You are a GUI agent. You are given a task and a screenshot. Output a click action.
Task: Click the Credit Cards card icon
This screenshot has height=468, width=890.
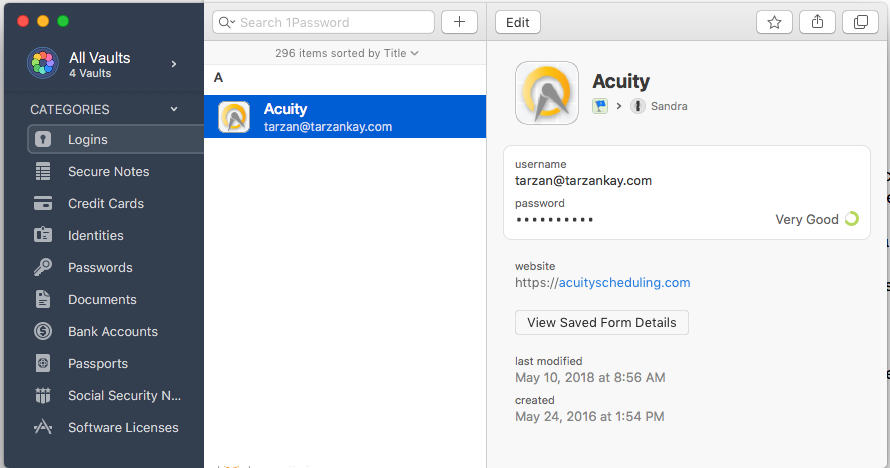pyautogui.click(x=43, y=203)
